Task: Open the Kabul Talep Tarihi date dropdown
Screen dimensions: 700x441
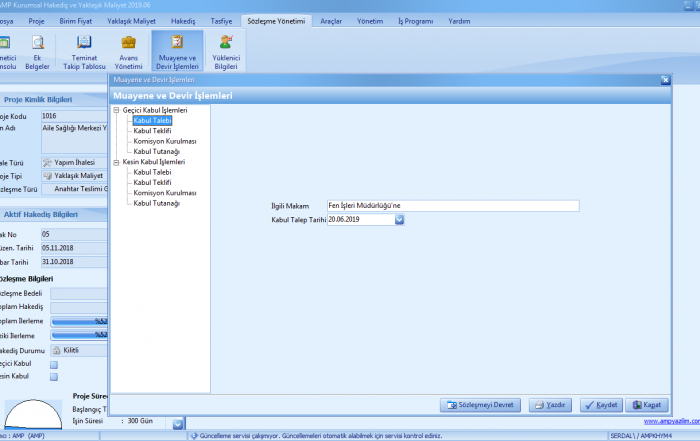Action: pos(399,219)
